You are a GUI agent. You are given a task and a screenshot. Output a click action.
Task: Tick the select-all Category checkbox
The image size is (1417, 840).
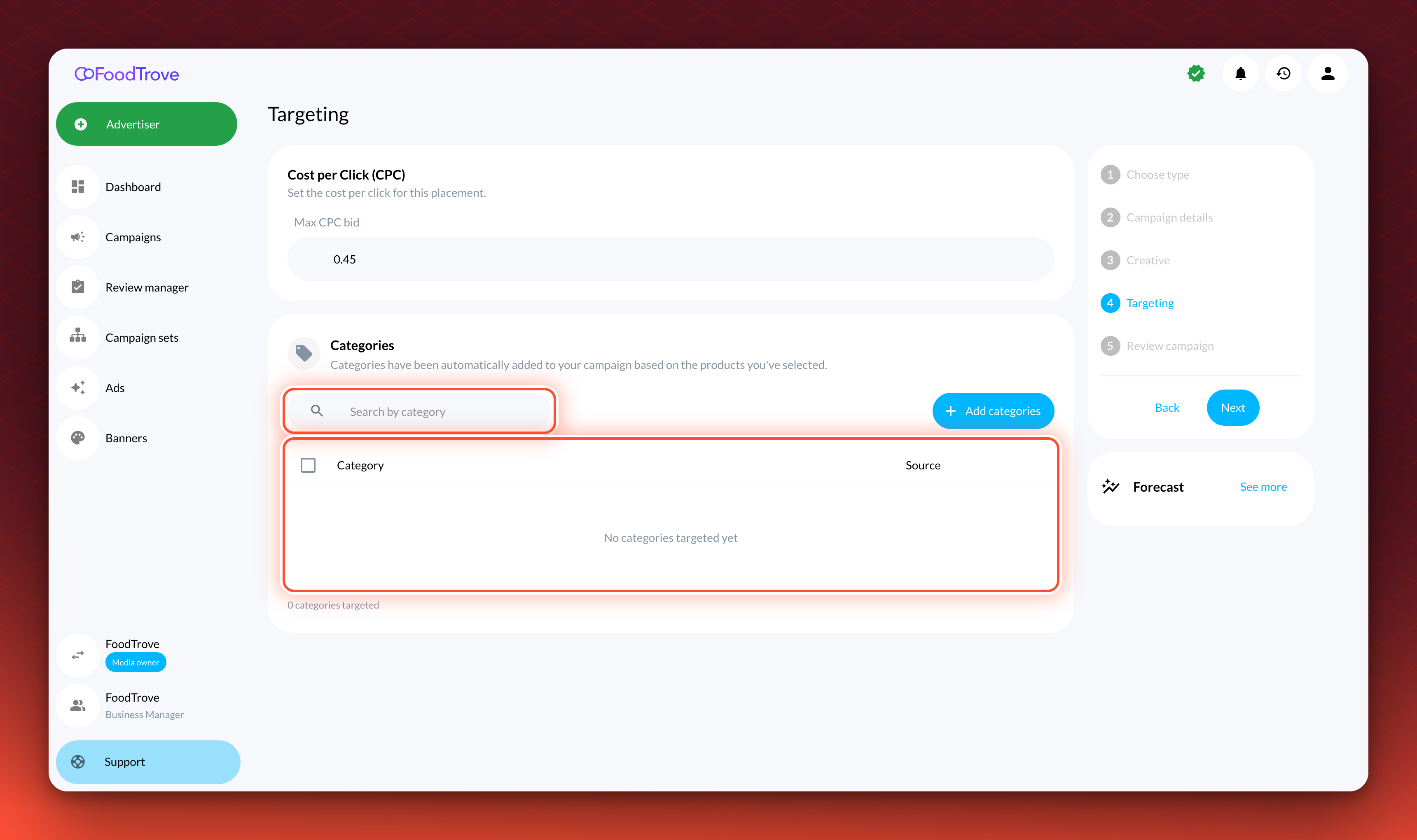[x=308, y=465]
